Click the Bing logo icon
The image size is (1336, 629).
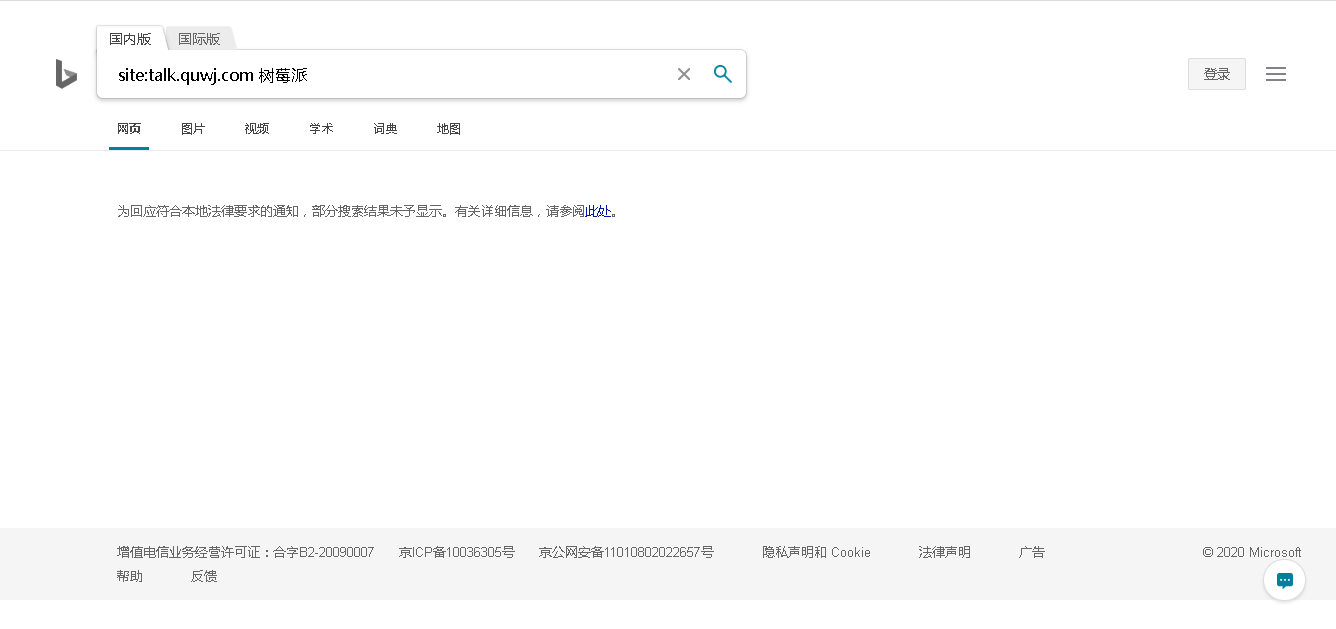pyautogui.click(x=66, y=74)
